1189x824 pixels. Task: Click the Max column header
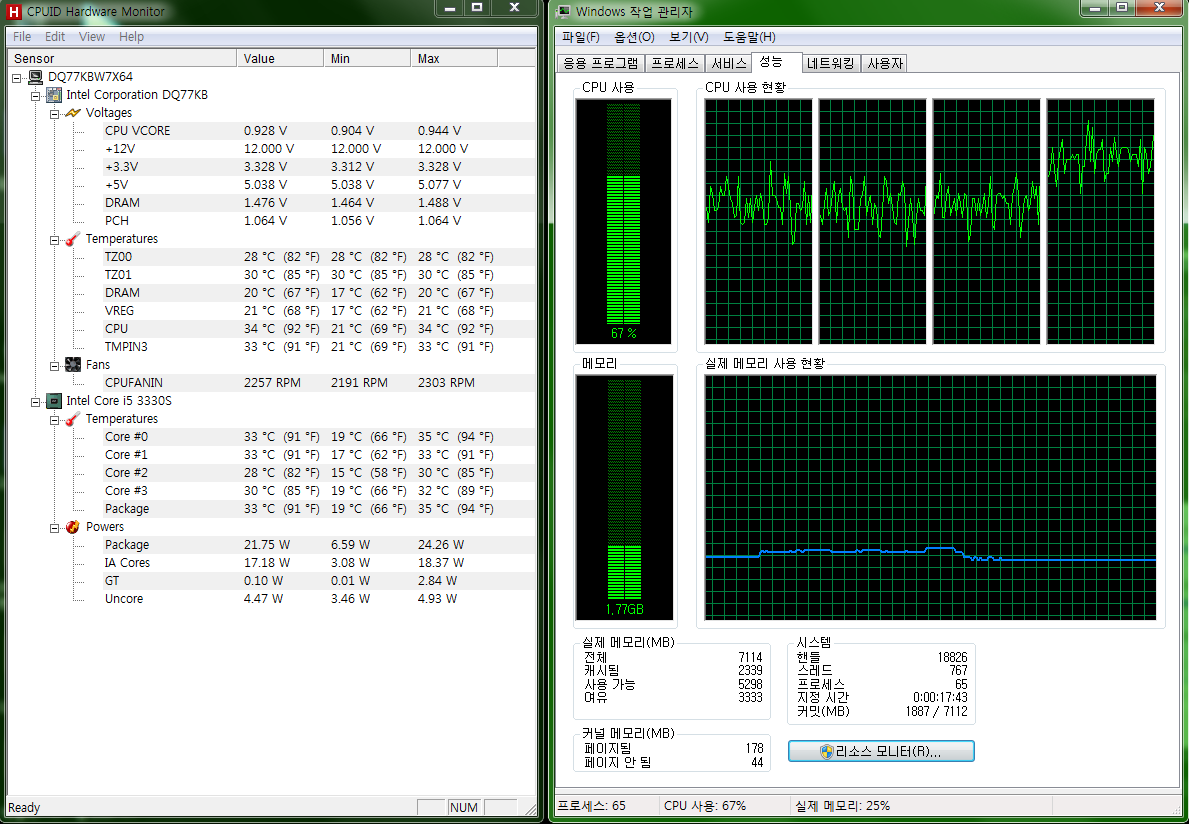[454, 58]
